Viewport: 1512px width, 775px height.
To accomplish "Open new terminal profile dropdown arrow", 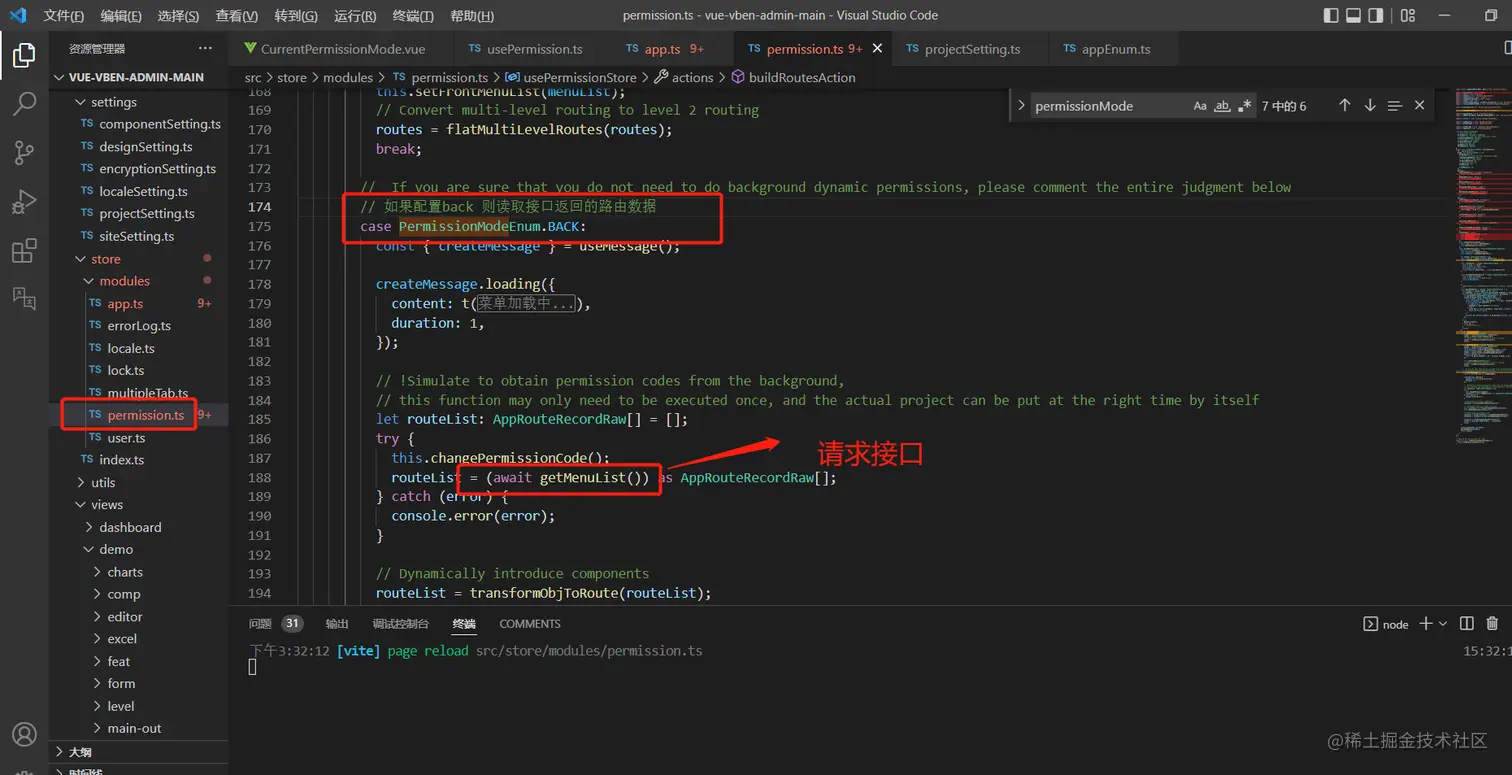I will click(x=1443, y=623).
